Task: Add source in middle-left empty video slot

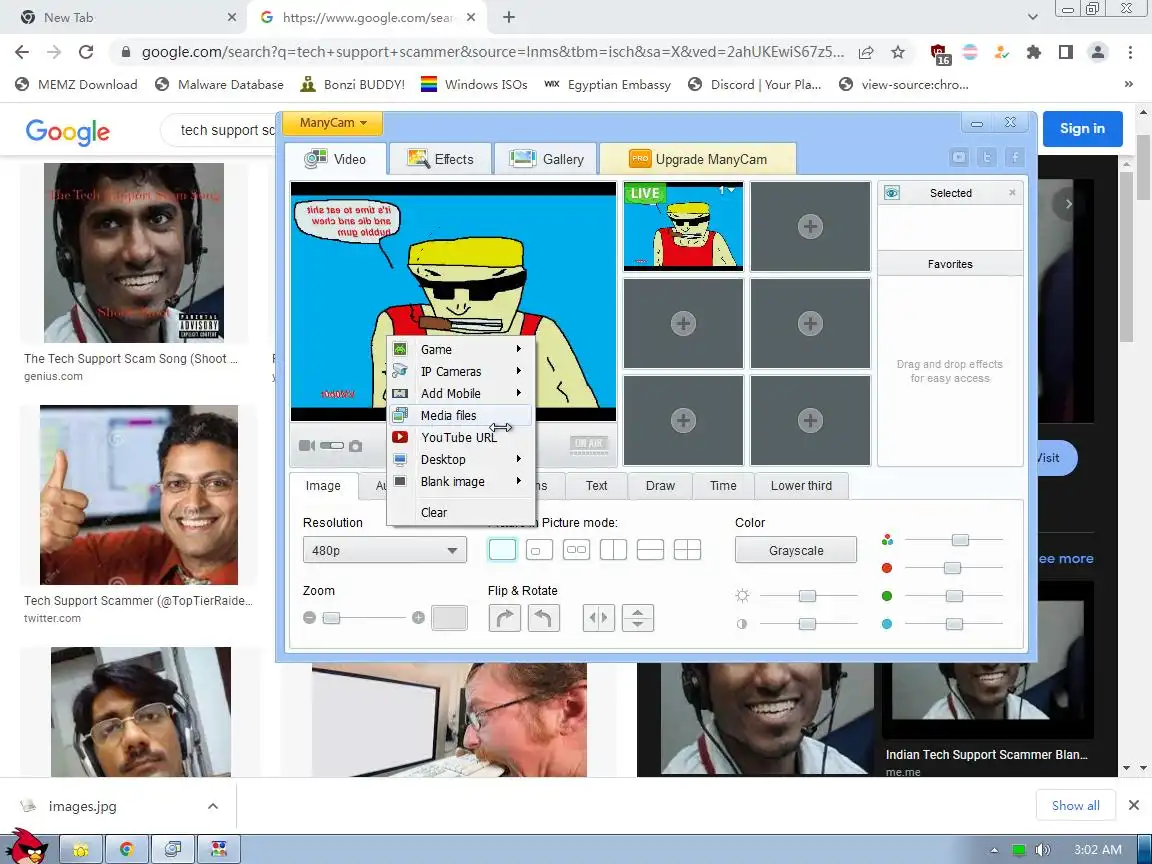Action: point(683,323)
